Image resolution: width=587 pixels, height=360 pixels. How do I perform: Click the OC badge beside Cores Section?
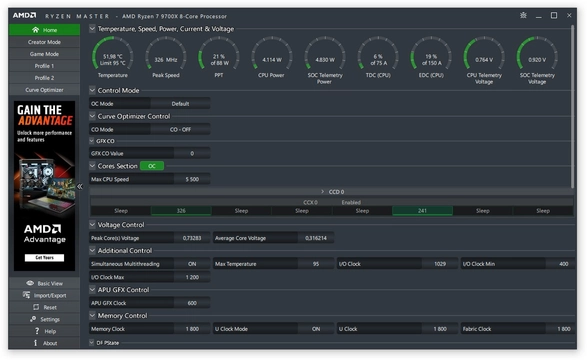(x=152, y=166)
